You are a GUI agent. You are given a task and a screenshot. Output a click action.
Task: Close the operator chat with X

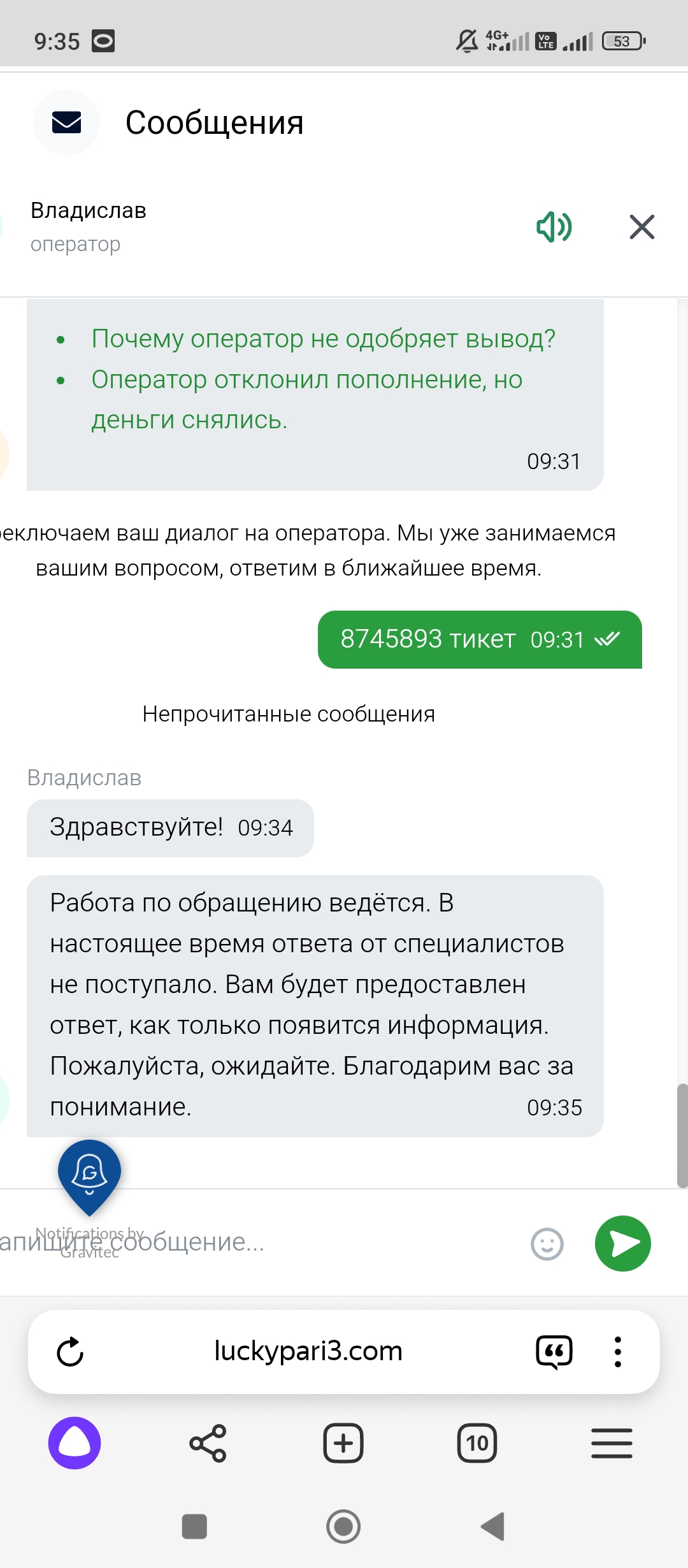[x=642, y=227]
